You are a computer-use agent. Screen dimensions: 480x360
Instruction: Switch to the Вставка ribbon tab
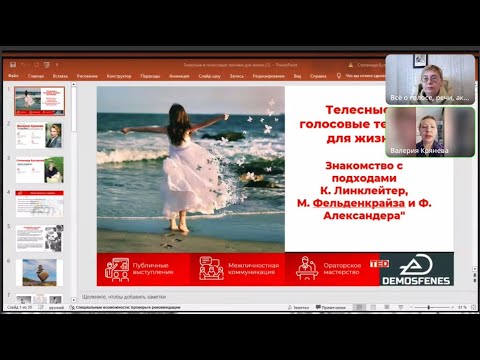[x=60, y=76]
